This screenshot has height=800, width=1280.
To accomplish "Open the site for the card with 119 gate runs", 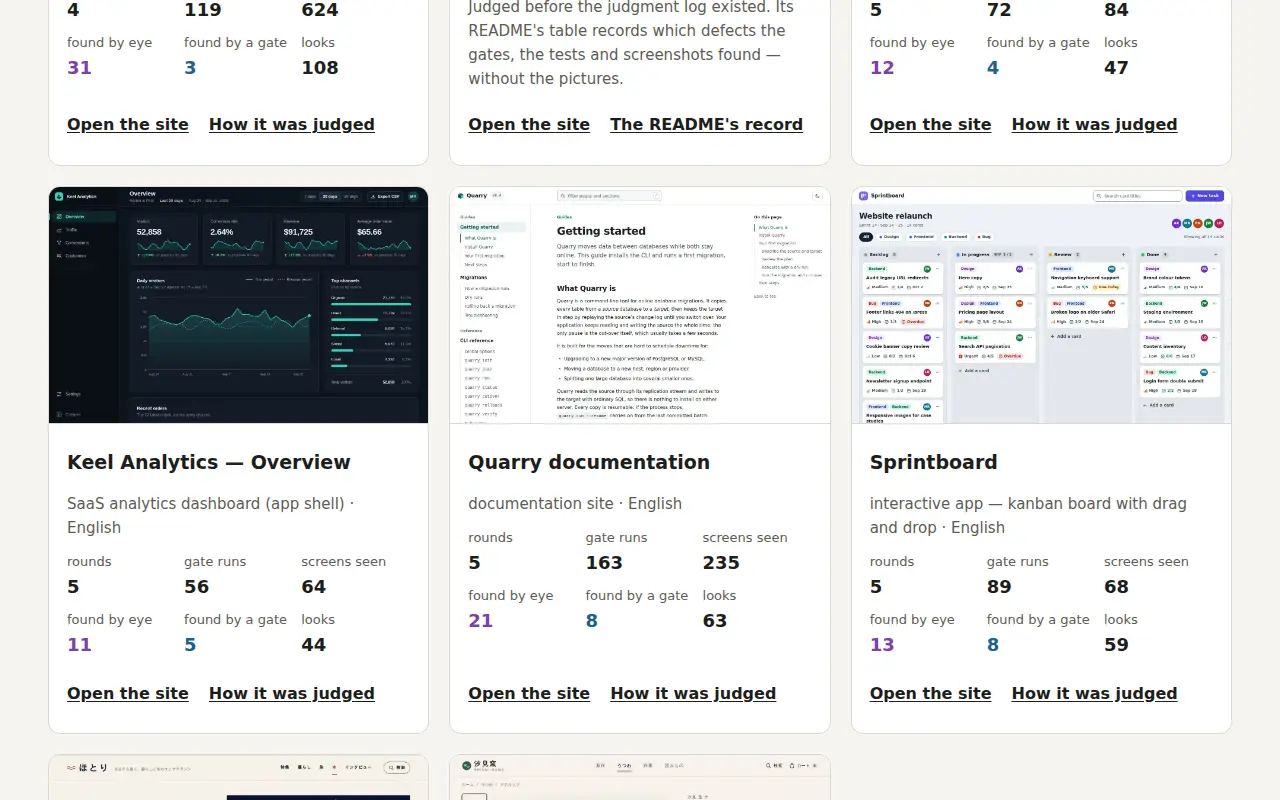I will click(128, 124).
